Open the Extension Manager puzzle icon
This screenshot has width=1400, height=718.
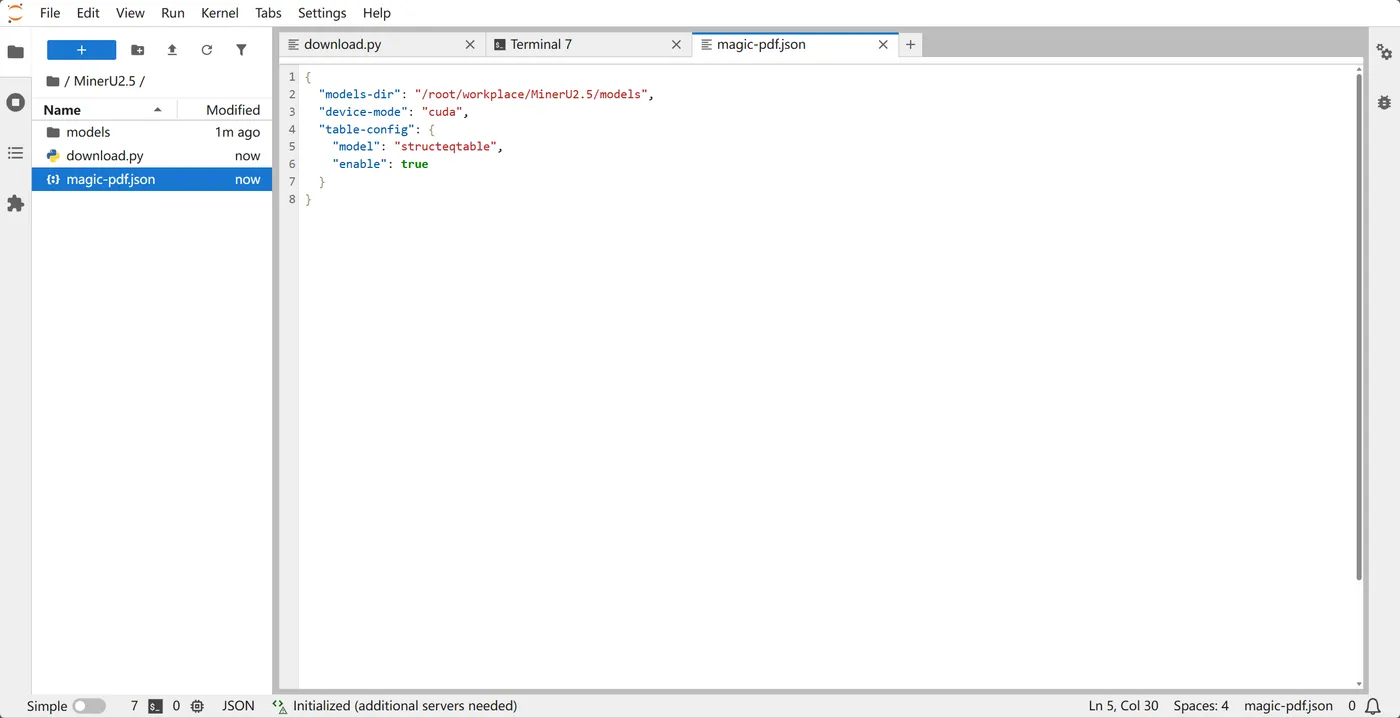click(15, 203)
